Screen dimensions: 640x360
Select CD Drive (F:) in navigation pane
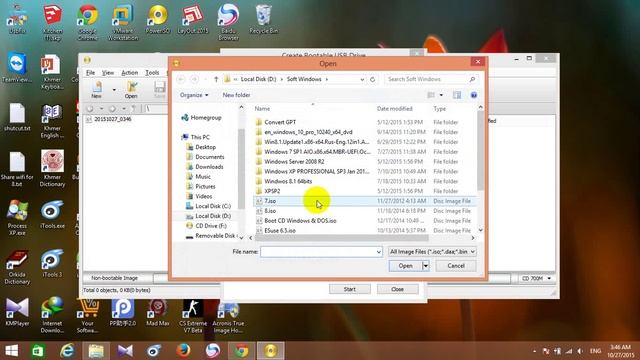206,226
